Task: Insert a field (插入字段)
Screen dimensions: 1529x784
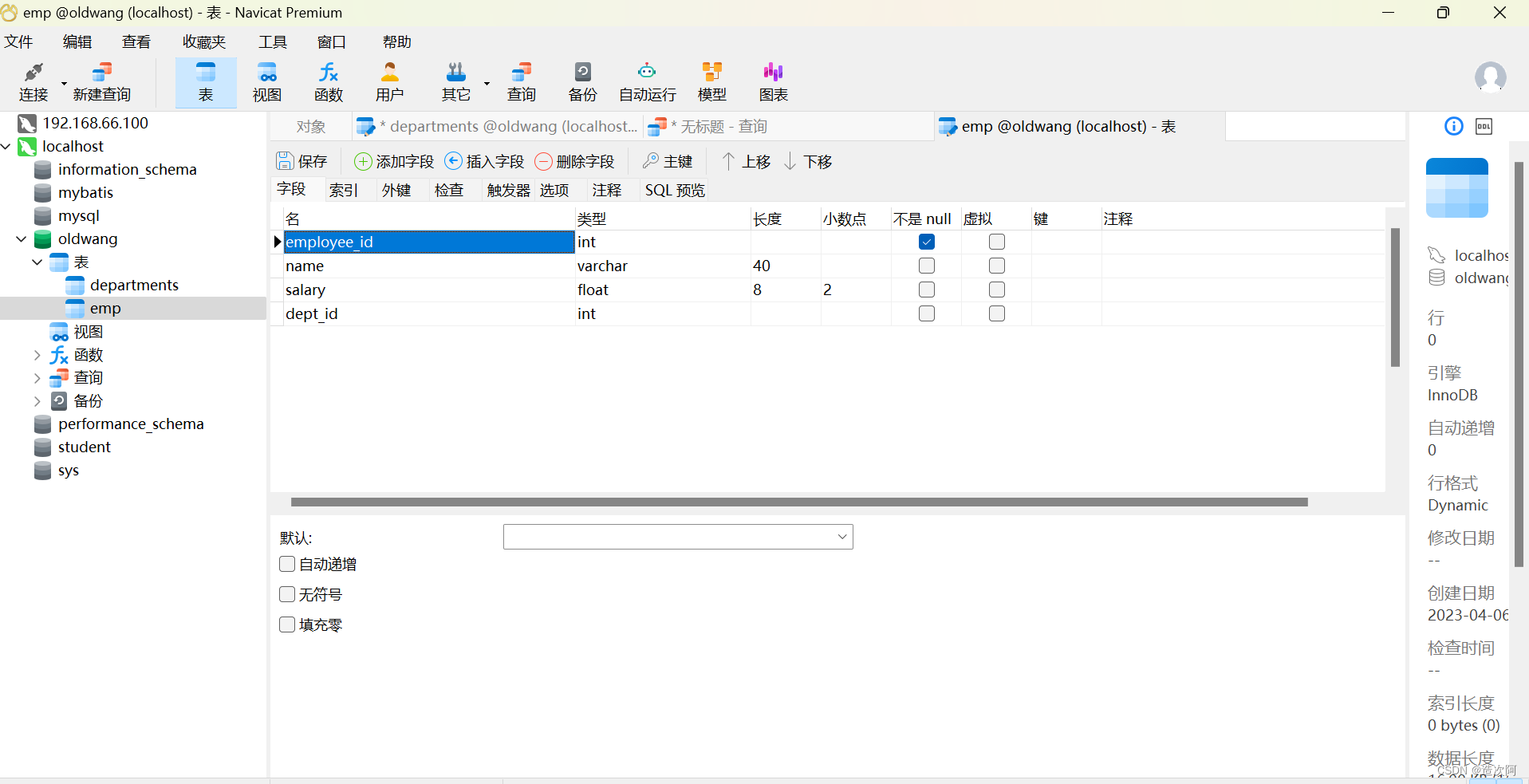Action: click(x=484, y=161)
